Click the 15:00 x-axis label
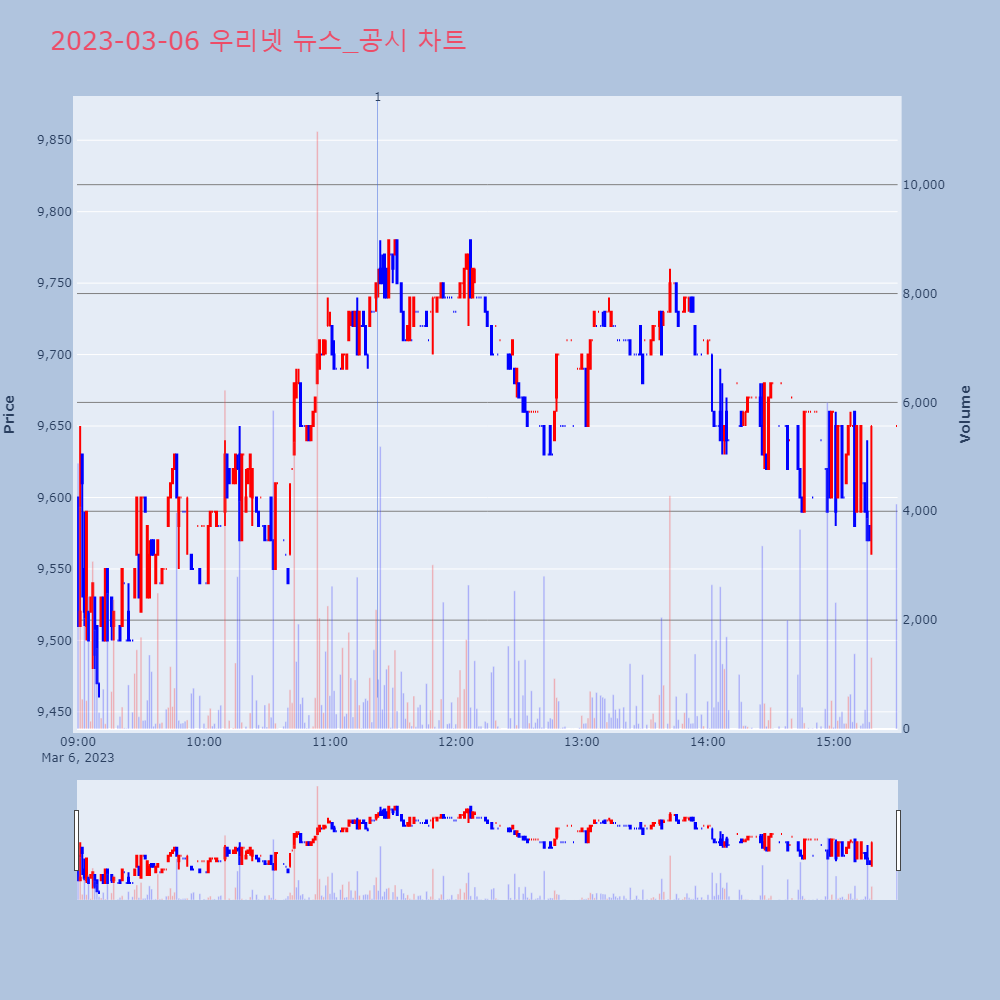 pyautogui.click(x=834, y=742)
